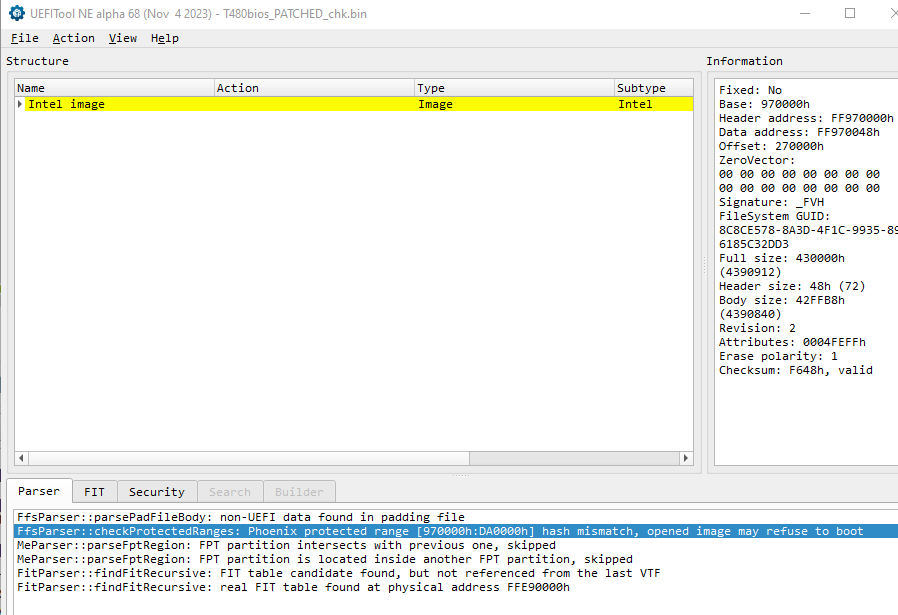Click the 'Data address: FF970048h' line

[799, 132]
